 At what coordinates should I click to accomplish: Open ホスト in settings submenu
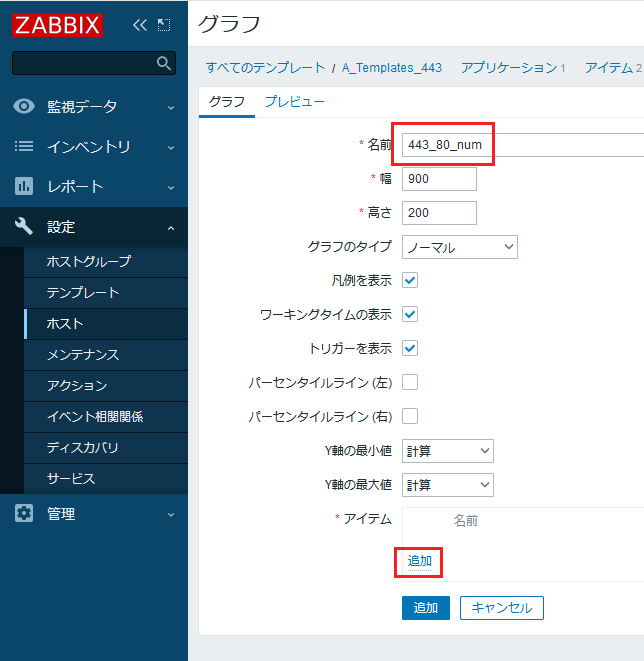pyautogui.click(x=106, y=324)
